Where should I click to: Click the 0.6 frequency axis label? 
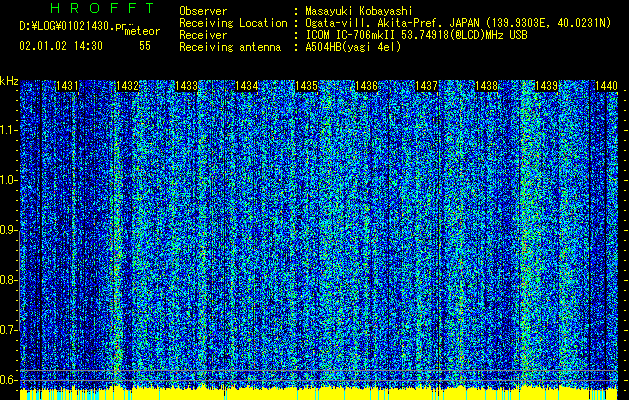tap(9, 380)
